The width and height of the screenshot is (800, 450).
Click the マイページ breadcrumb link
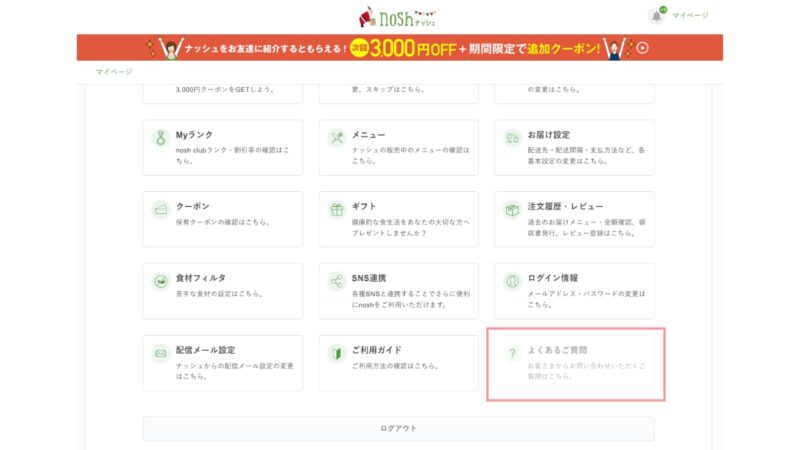pos(114,71)
